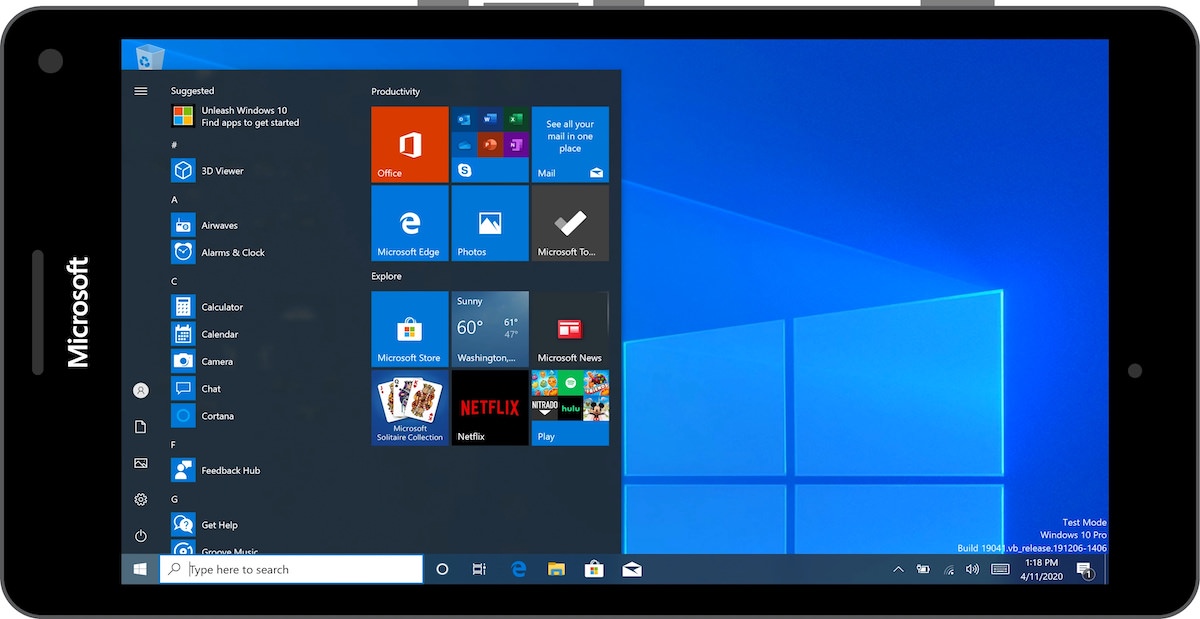Open the Netflix tile
This screenshot has height=619, width=1200.
coord(490,408)
